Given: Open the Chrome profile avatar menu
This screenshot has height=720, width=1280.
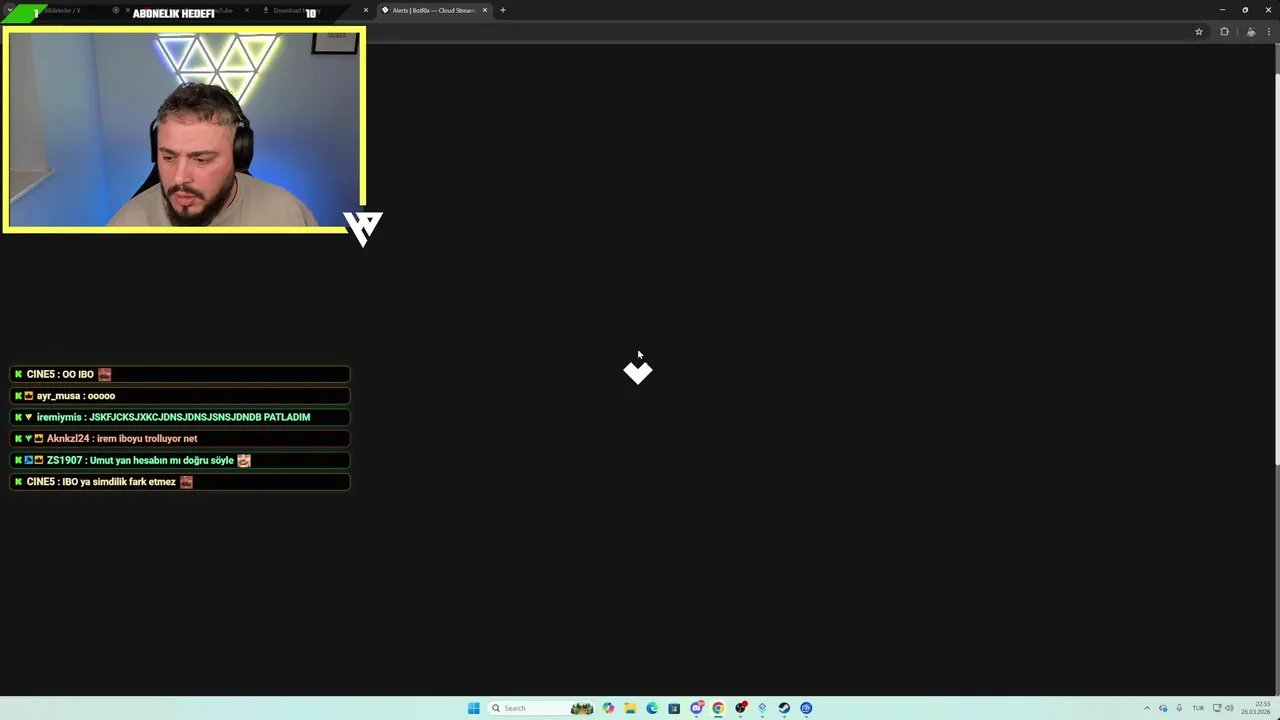Looking at the screenshot, I should (x=1250, y=32).
